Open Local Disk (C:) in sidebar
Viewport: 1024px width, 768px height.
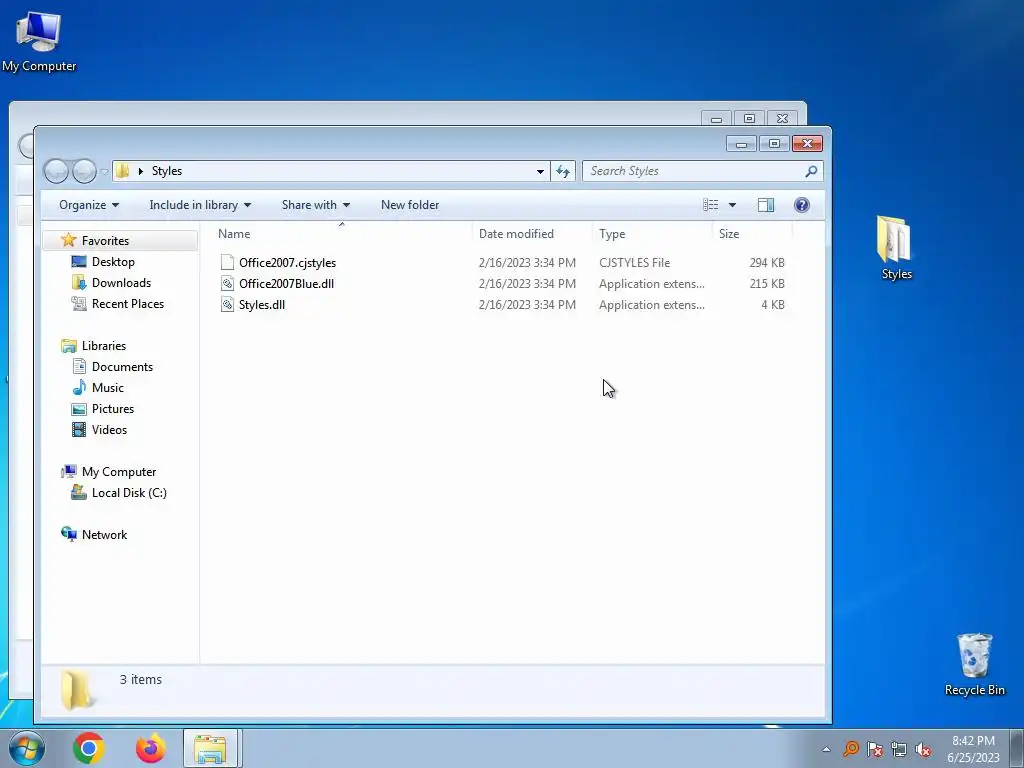coord(129,493)
